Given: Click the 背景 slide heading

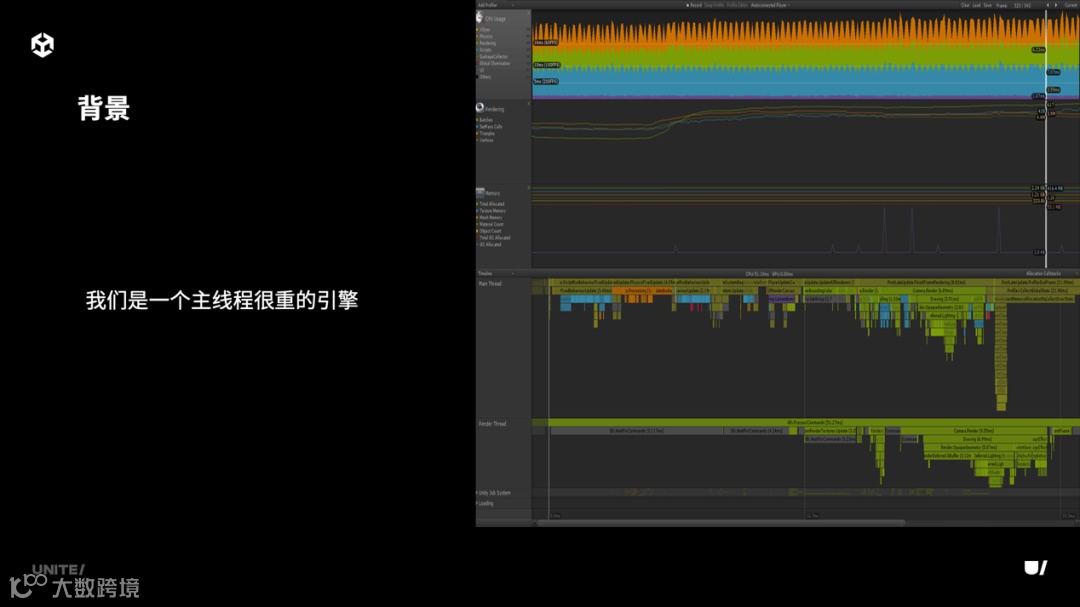Looking at the screenshot, I should click(x=103, y=108).
